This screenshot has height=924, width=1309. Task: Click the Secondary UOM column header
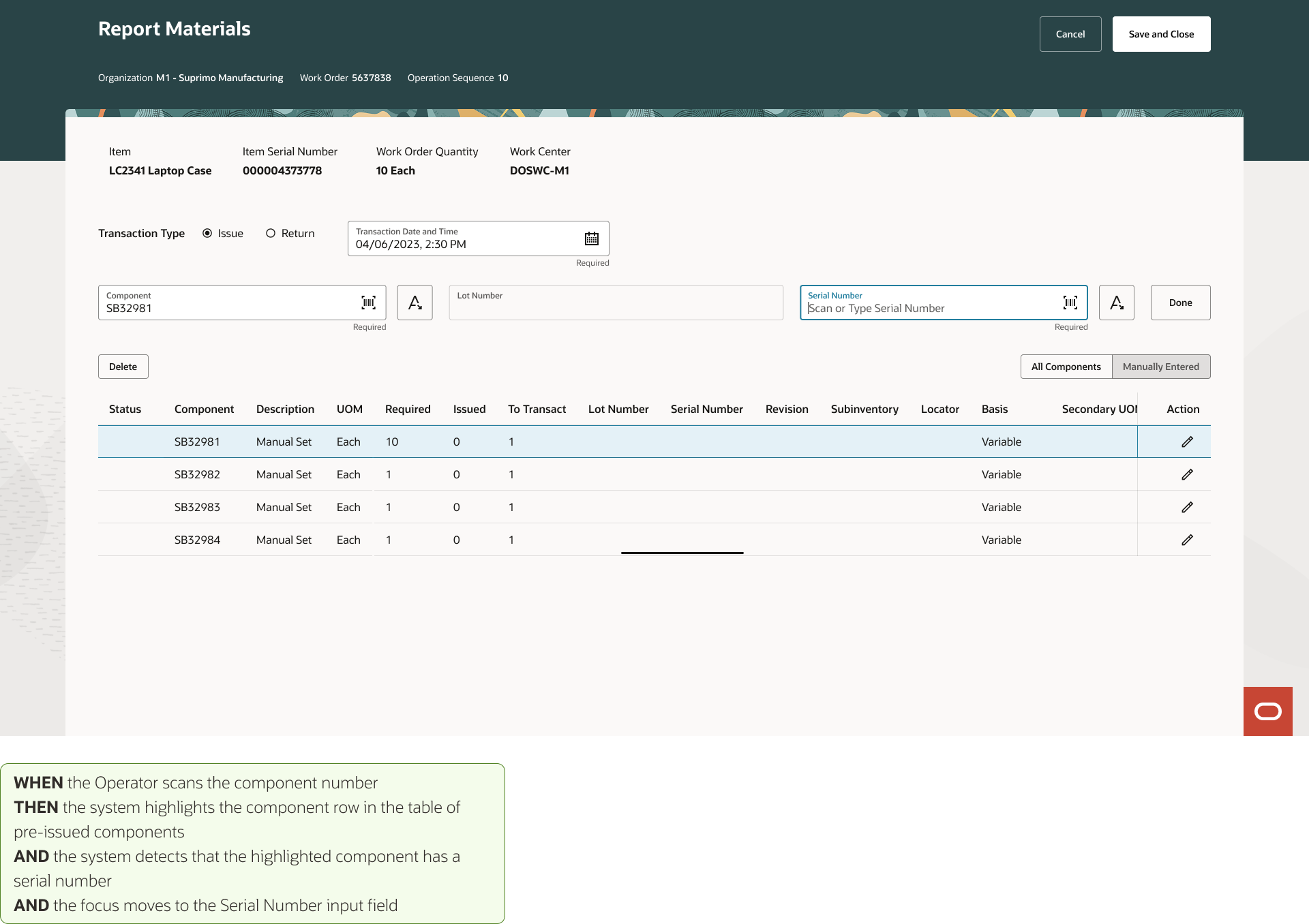click(x=1099, y=409)
